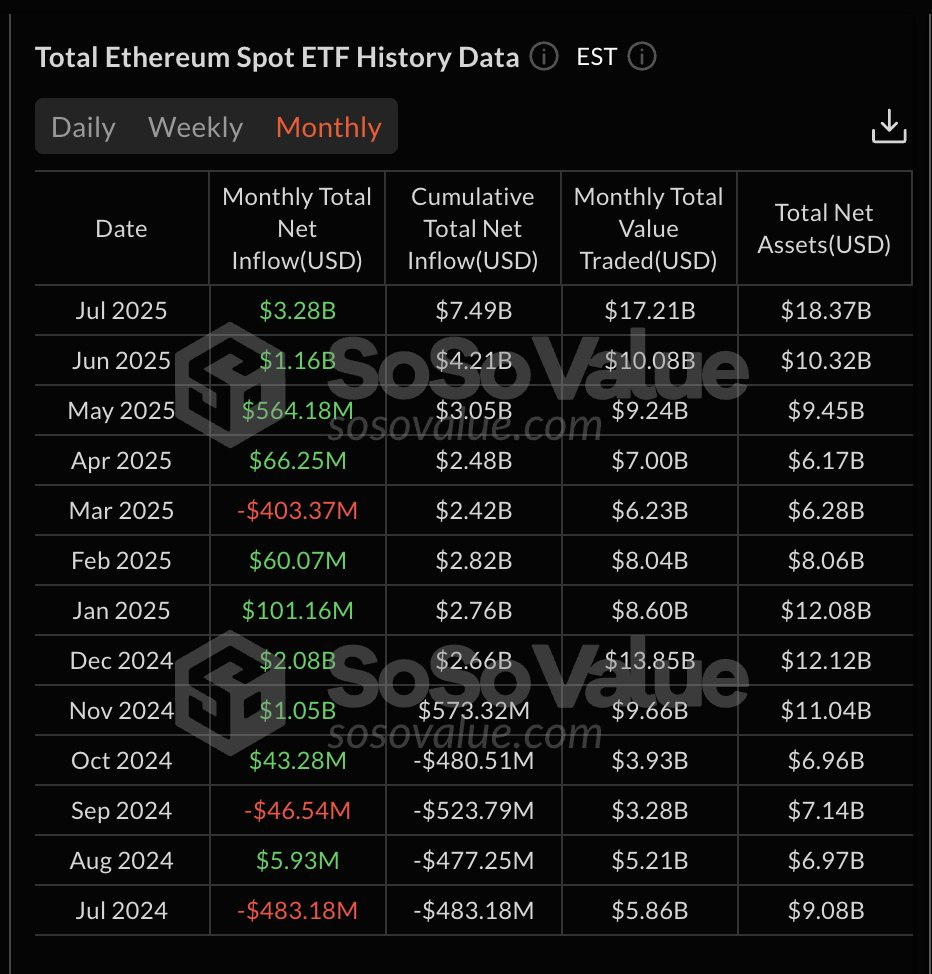The height and width of the screenshot is (974, 932).
Task: Click the $3.28B net inflow value
Action: click(297, 310)
